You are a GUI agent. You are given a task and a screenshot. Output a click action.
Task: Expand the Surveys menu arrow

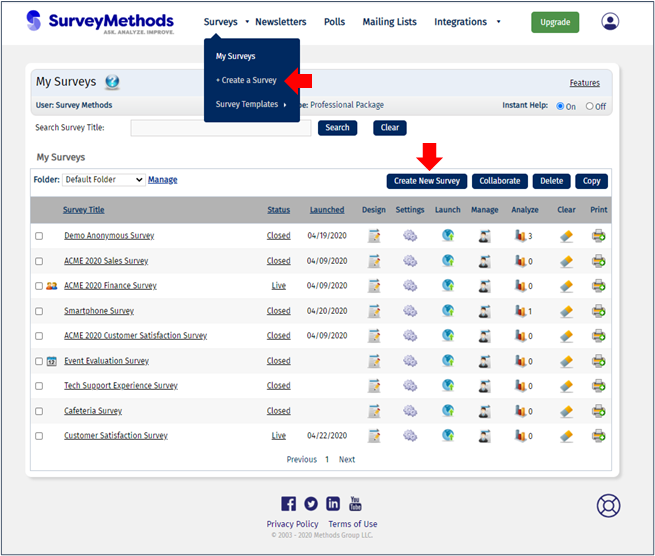(247, 22)
